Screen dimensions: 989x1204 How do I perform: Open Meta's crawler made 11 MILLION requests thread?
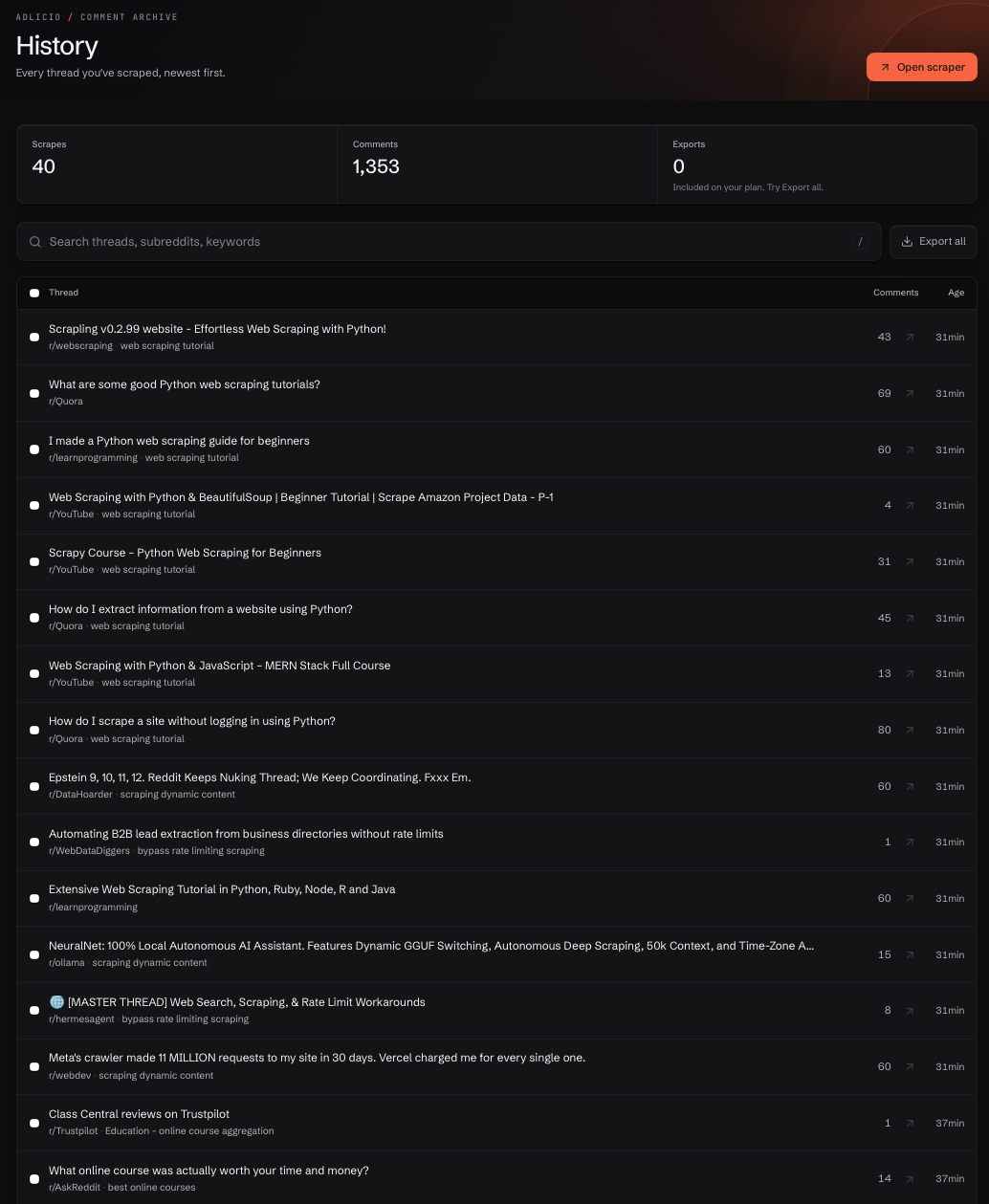point(317,1058)
